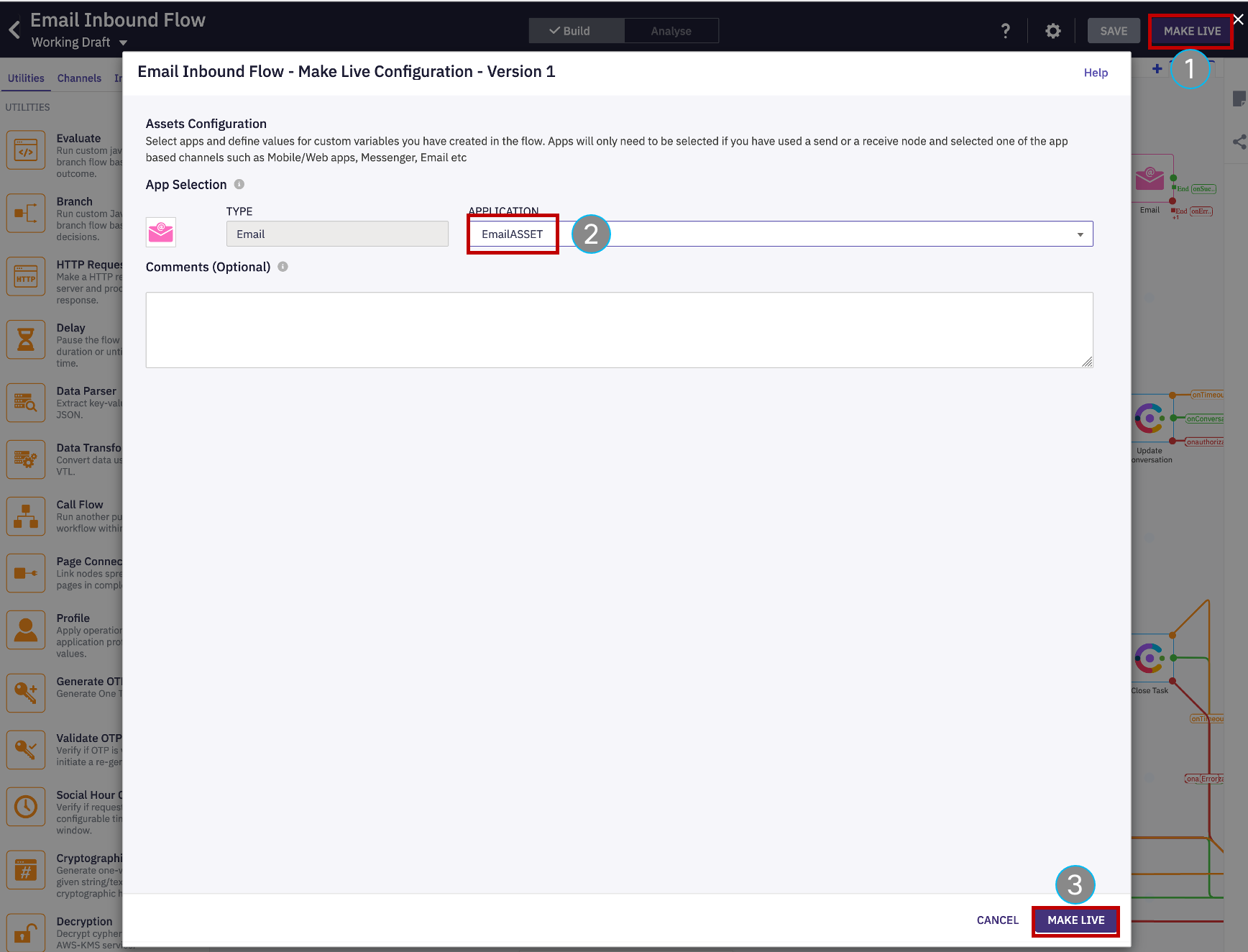Click the share icon on right edge
Screen dimensions: 1248x952
pos(1239,142)
